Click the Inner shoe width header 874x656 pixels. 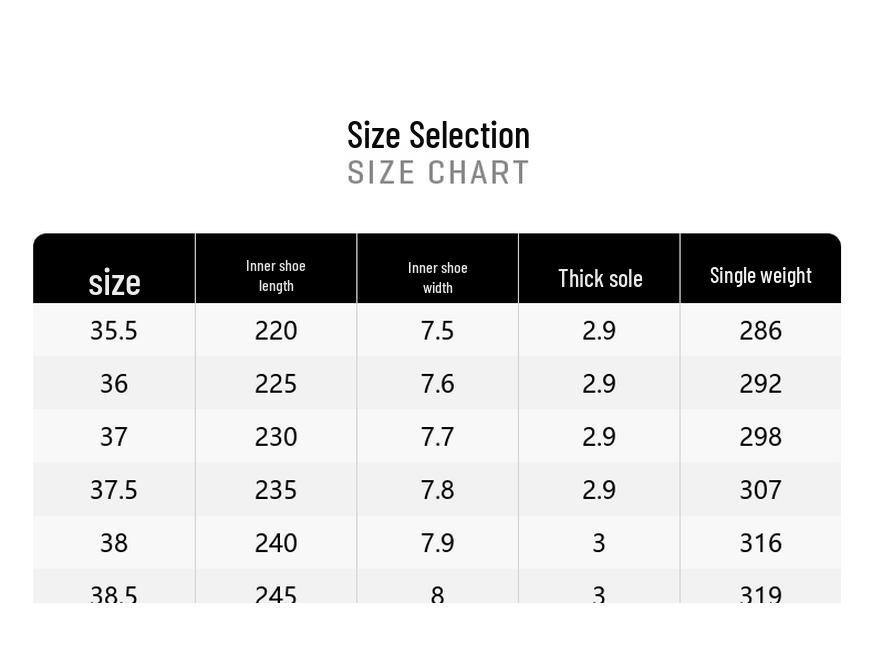(x=437, y=277)
